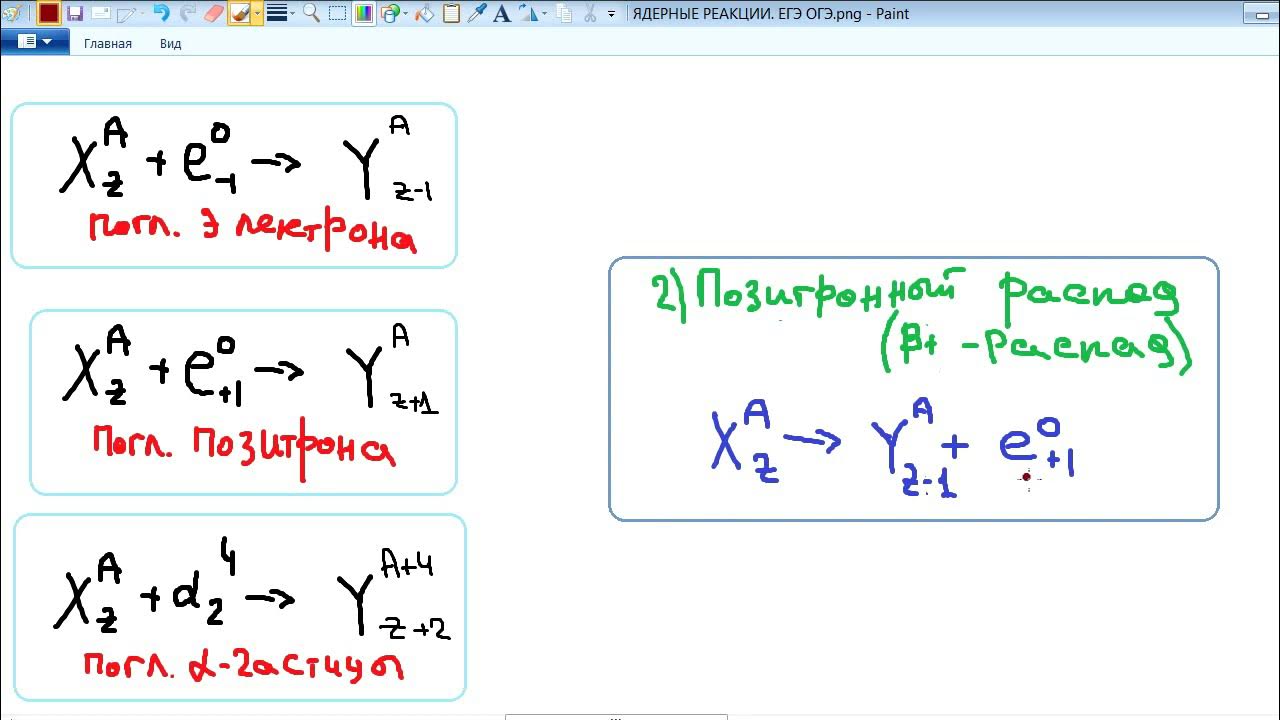Viewport: 1280px width, 720px height.
Task: Choose the line thickness icon
Action: point(277,14)
